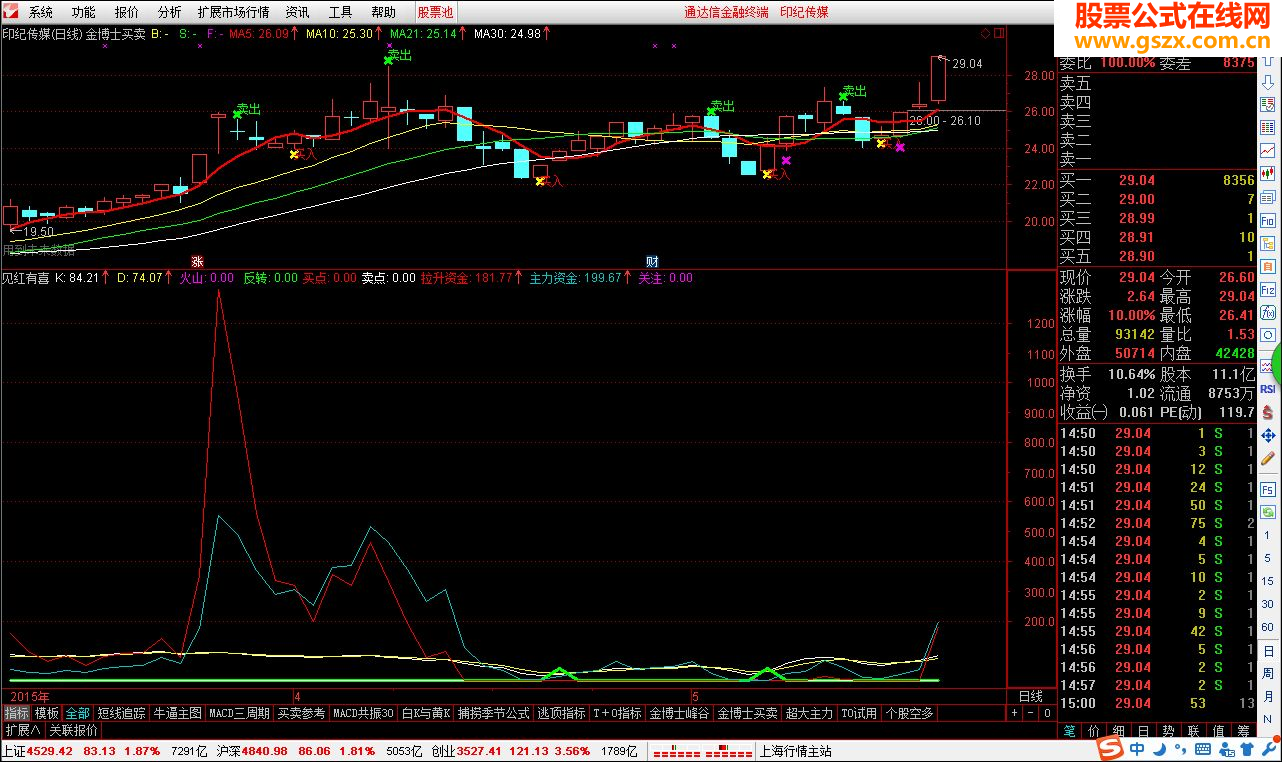Select the pencil drawing tool icon
The height and width of the screenshot is (762, 1282).
point(1268,459)
